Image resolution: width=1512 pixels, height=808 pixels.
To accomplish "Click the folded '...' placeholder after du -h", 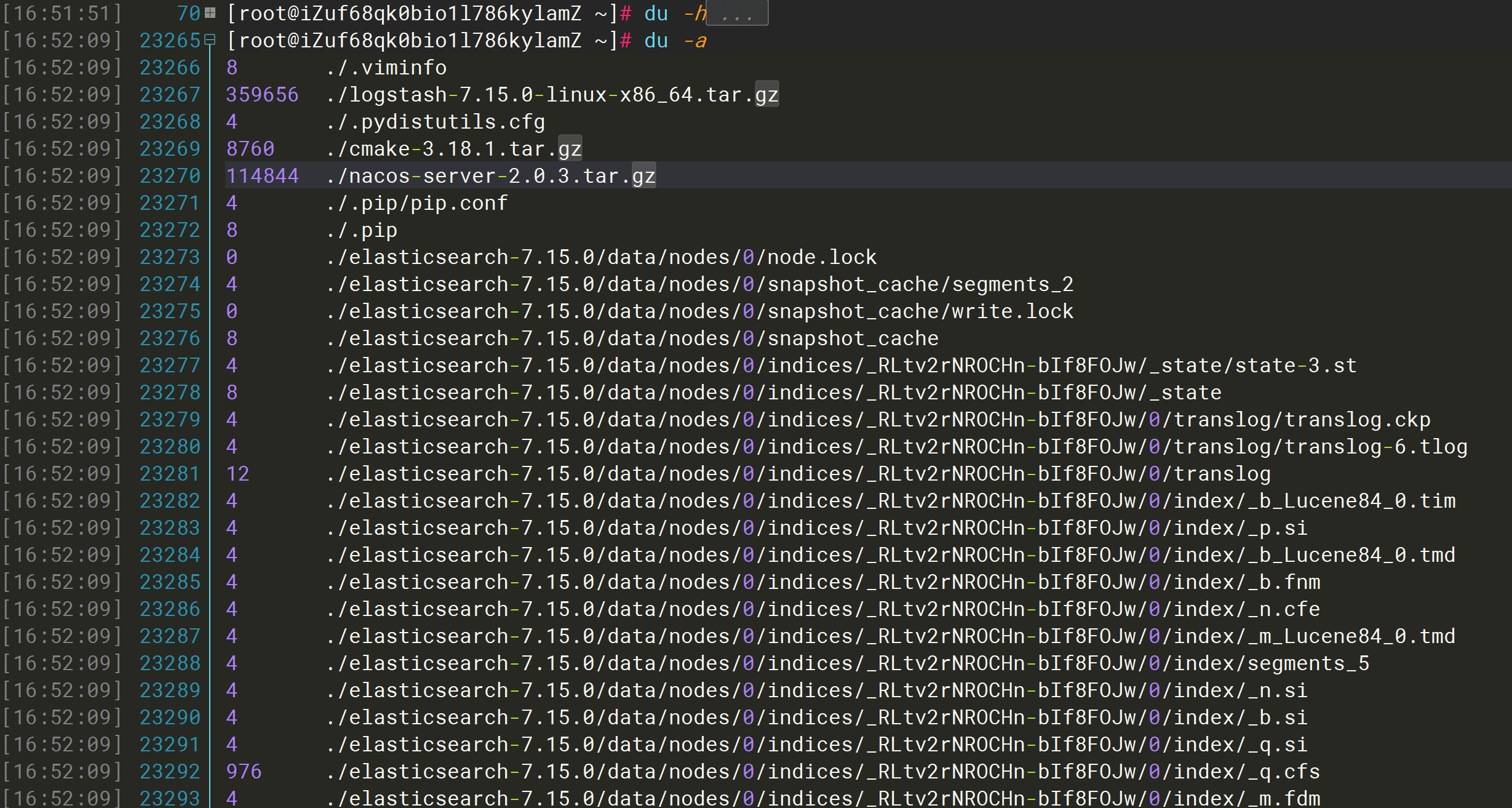I will [737, 14].
